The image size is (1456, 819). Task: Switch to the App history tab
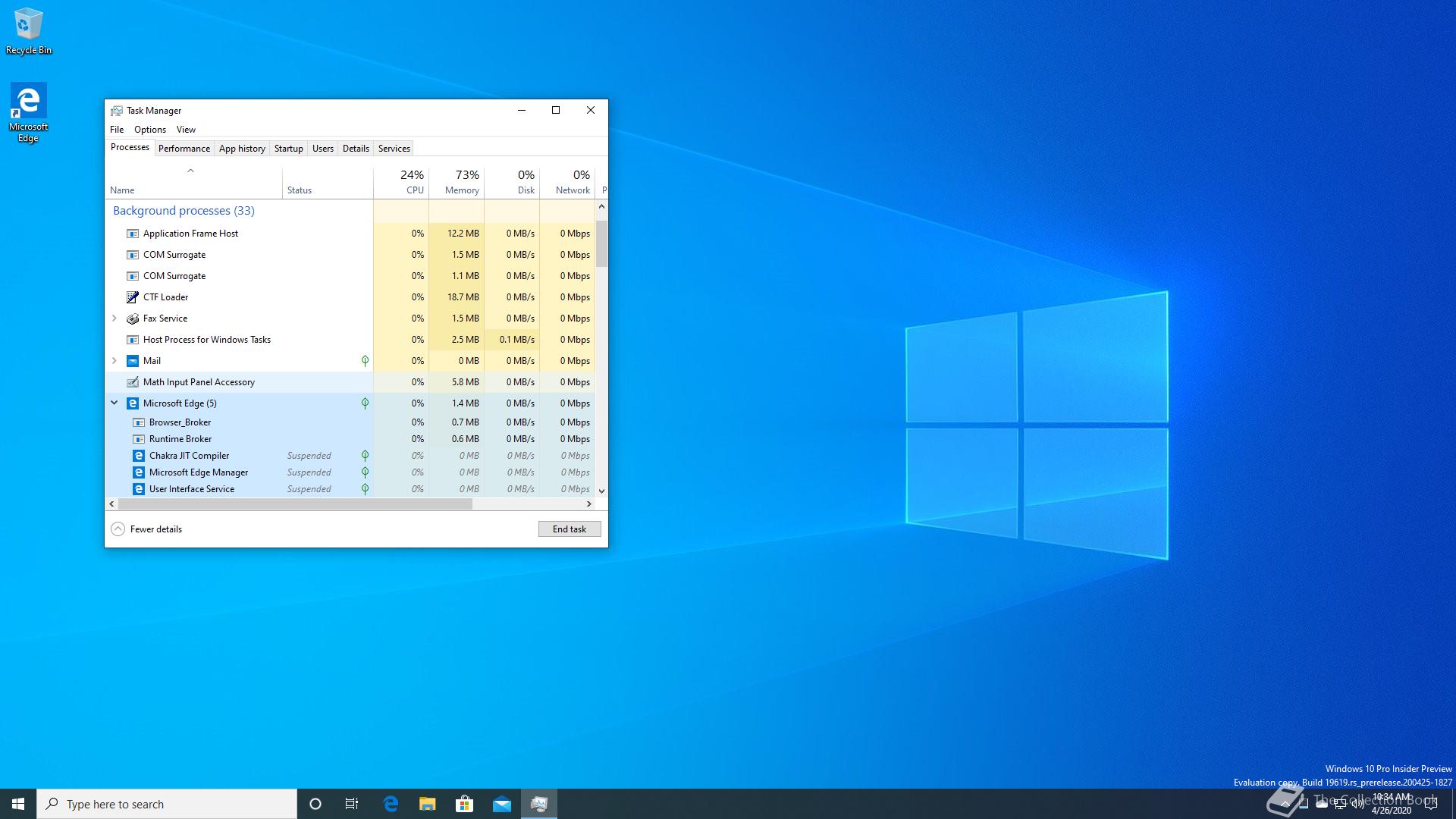(242, 149)
